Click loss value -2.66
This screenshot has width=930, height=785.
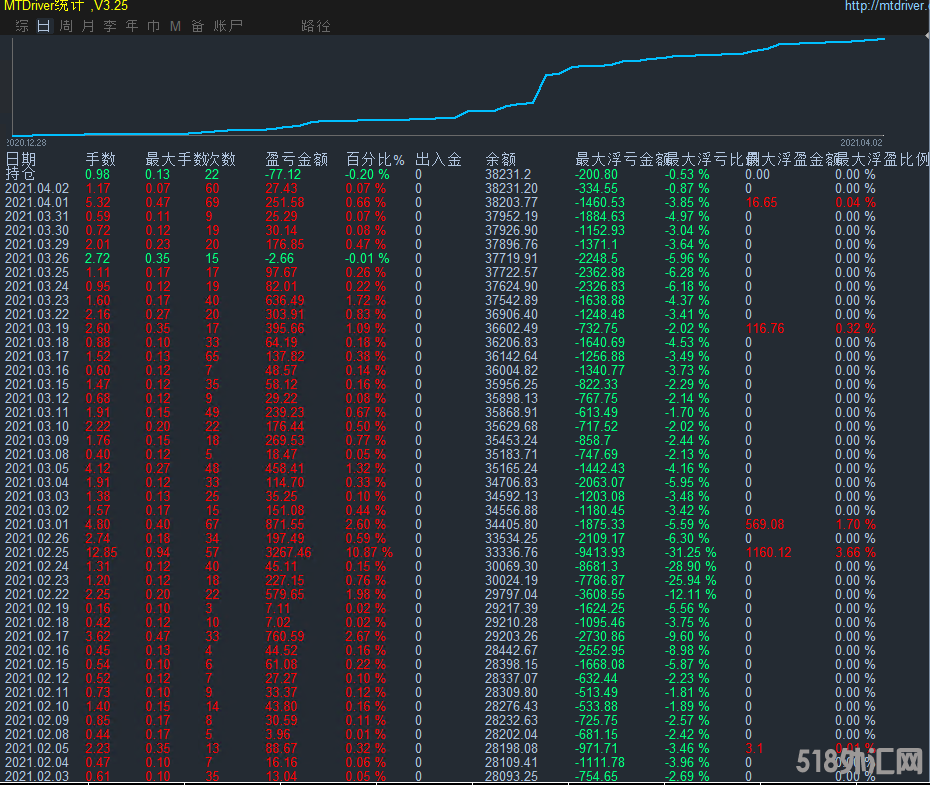click(279, 258)
